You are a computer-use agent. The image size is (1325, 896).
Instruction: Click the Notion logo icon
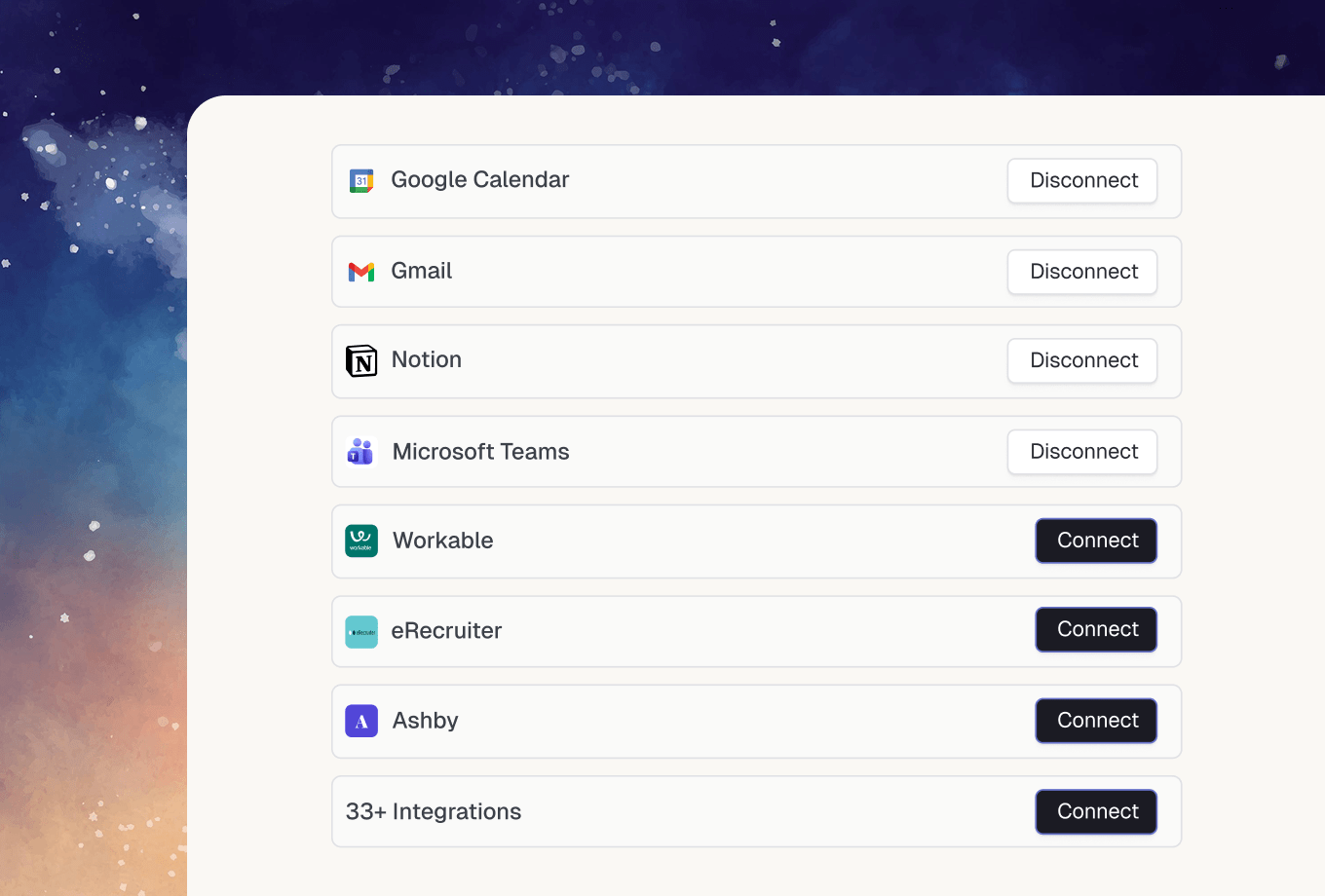[361, 360]
